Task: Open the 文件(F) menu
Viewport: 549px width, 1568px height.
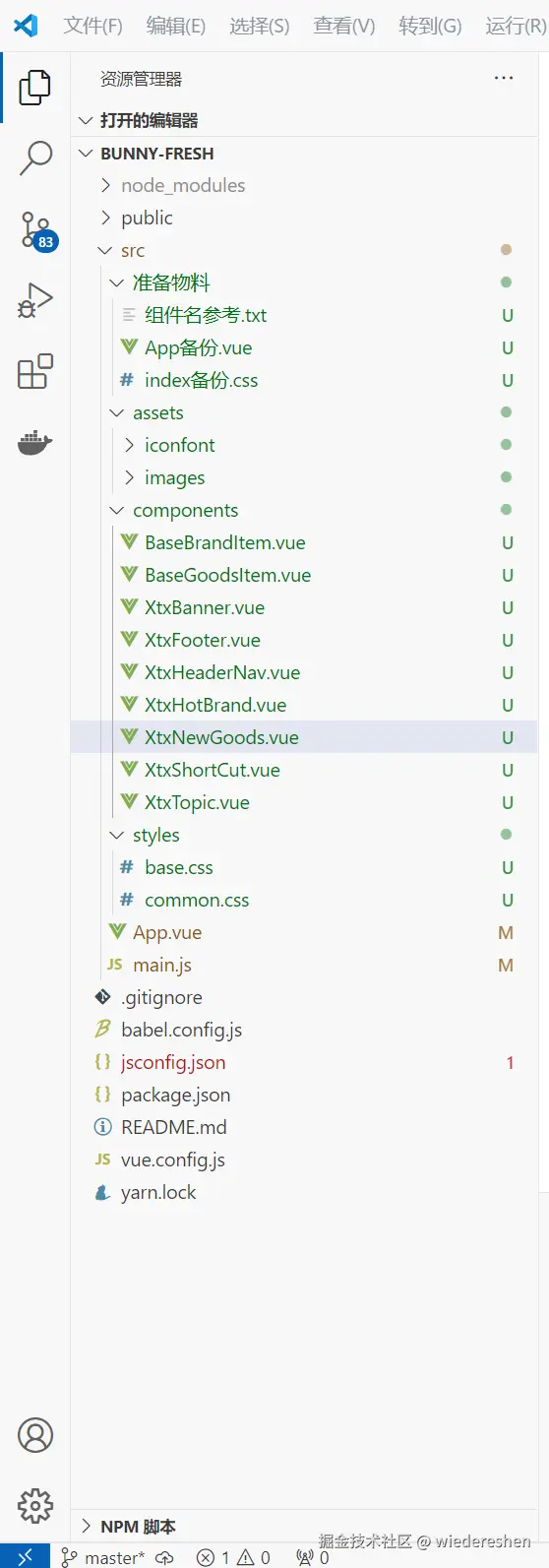Action: (x=93, y=26)
